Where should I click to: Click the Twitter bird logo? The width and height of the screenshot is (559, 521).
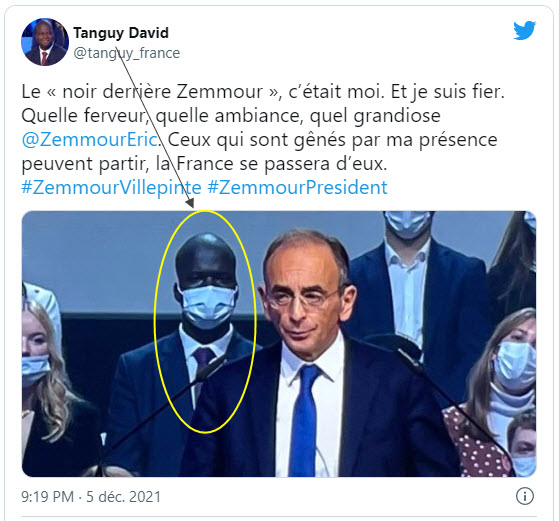pyautogui.click(x=524, y=30)
